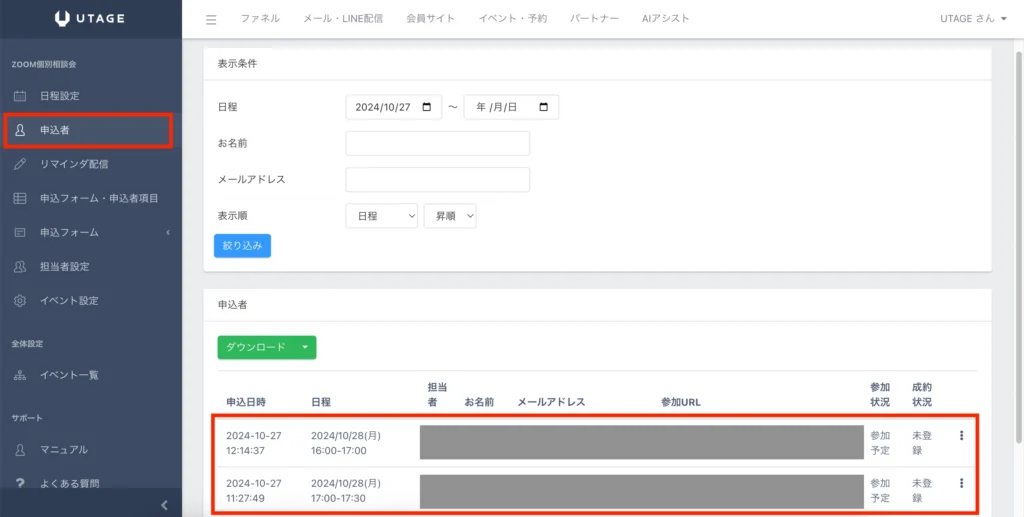Open the start date calendar picker icon
1024x517 pixels.
pyautogui.click(x=427, y=107)
